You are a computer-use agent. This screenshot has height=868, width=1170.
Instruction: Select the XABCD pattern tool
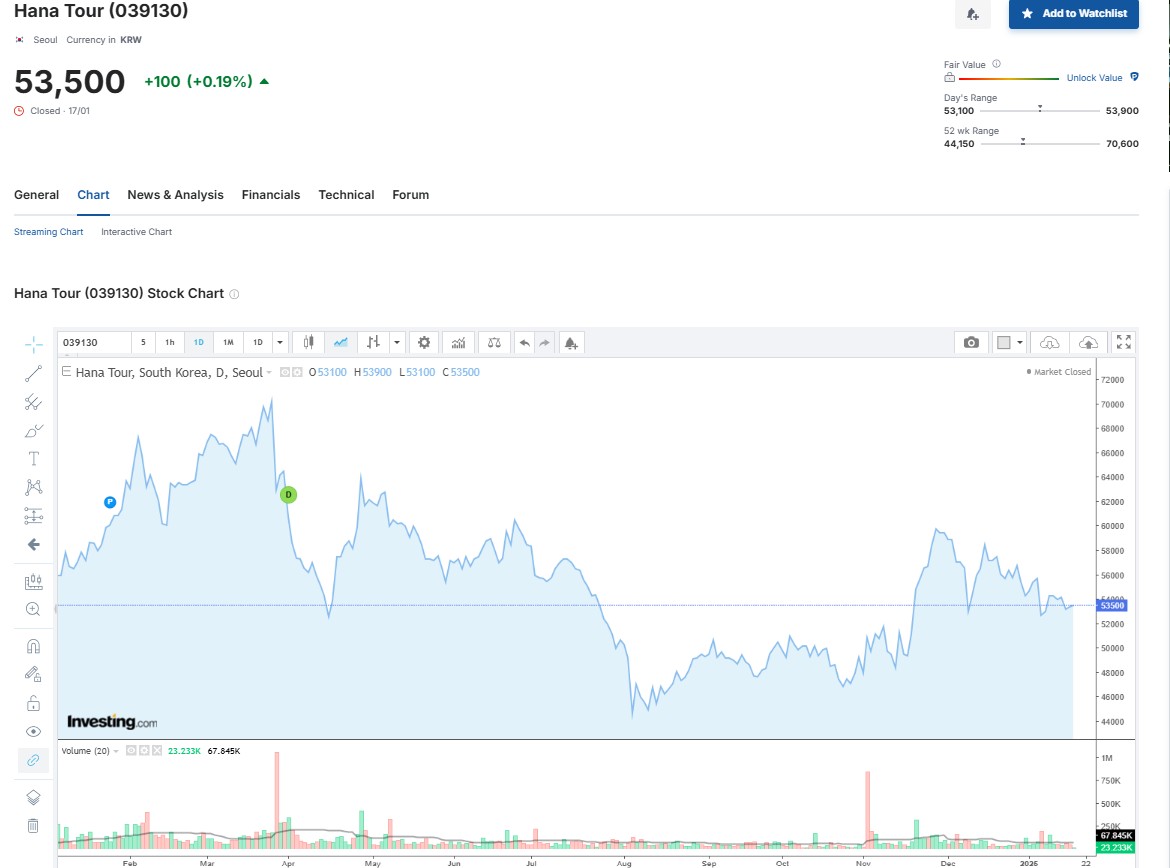34,487
